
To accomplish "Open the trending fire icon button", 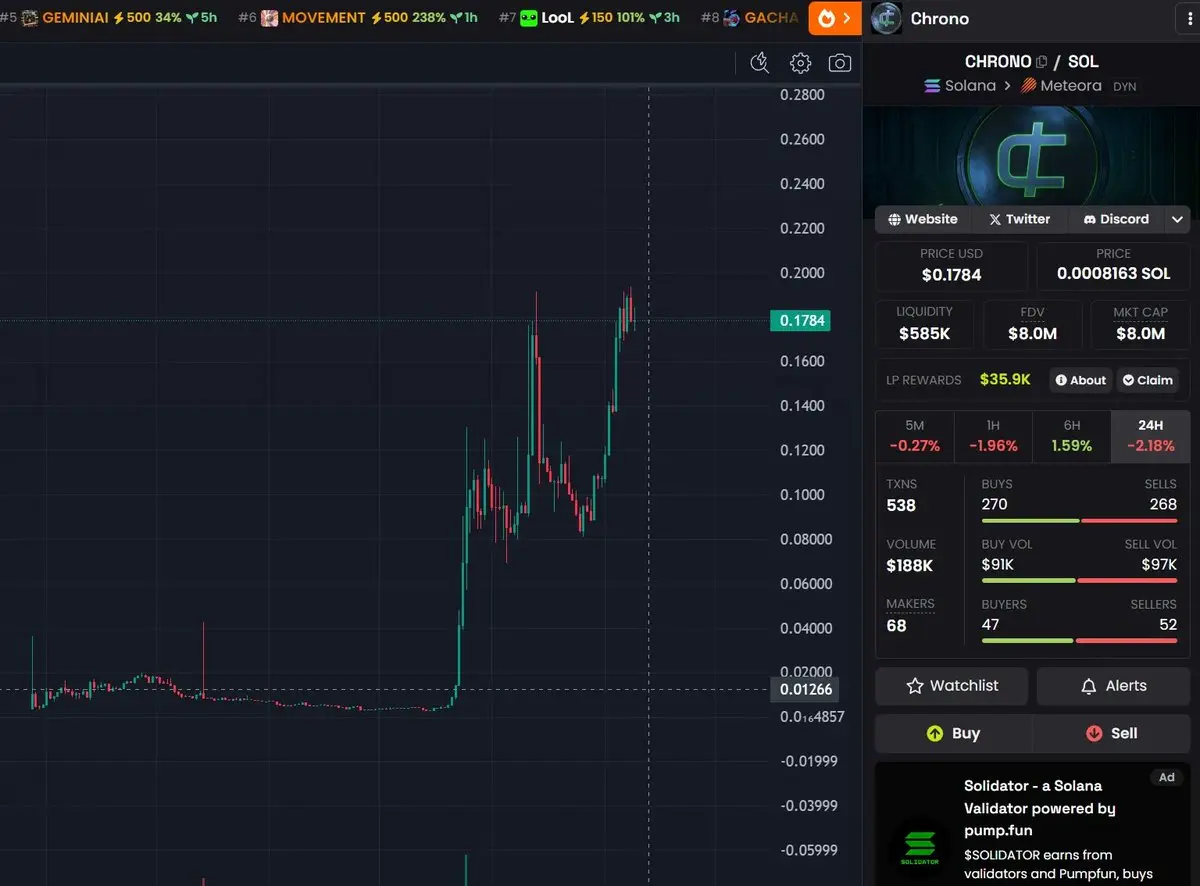I will 835,17.
